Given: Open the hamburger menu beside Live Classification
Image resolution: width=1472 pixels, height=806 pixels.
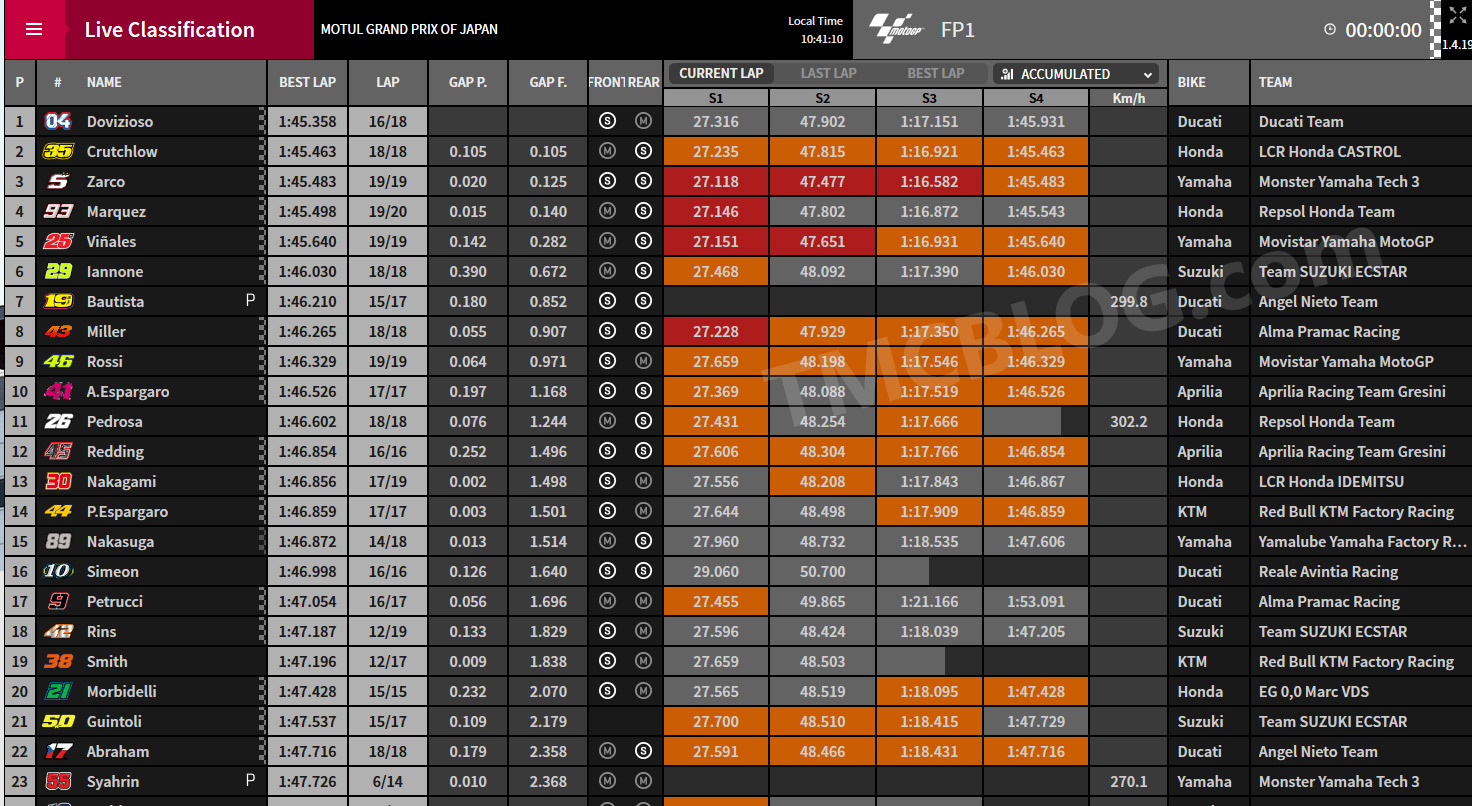Looking at the screenshot, I should [x=34, y=29].
